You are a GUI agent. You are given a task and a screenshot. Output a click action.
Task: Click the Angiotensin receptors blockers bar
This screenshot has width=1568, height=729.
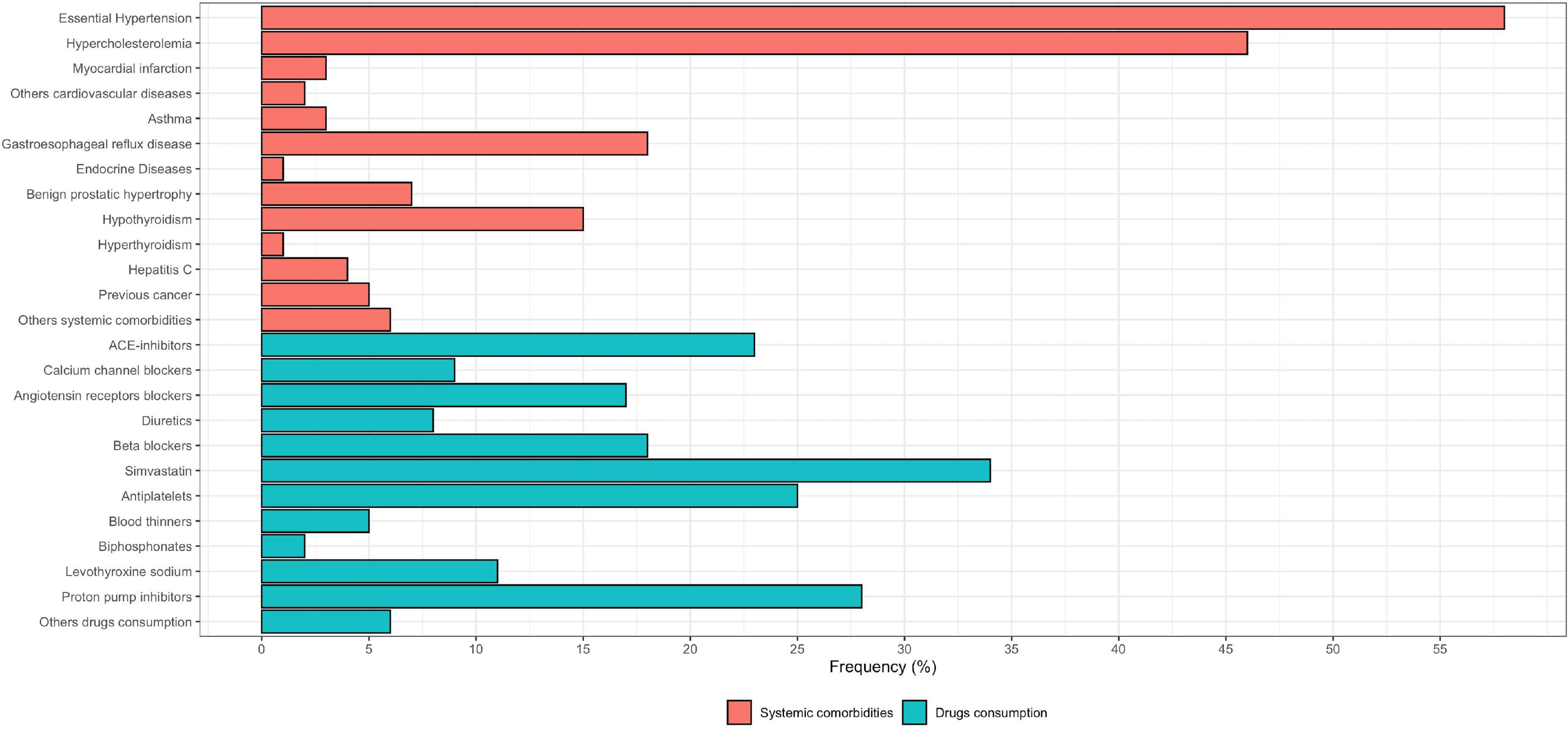click(x=444, y=395)
